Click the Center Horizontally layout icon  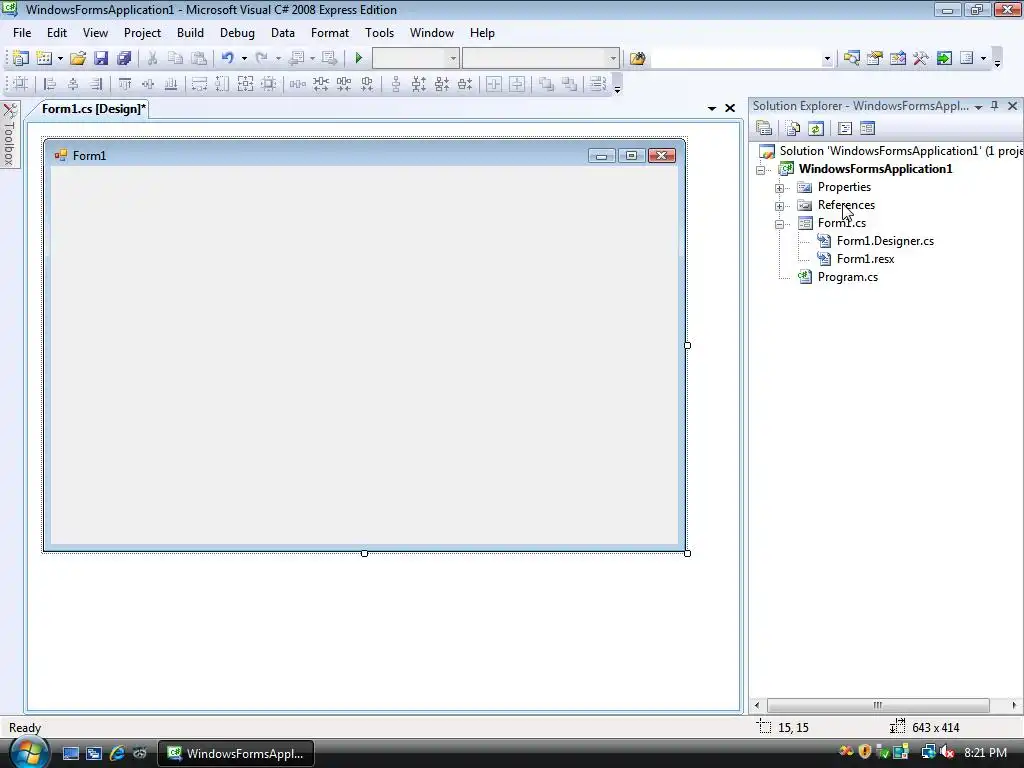pos(494,84)
